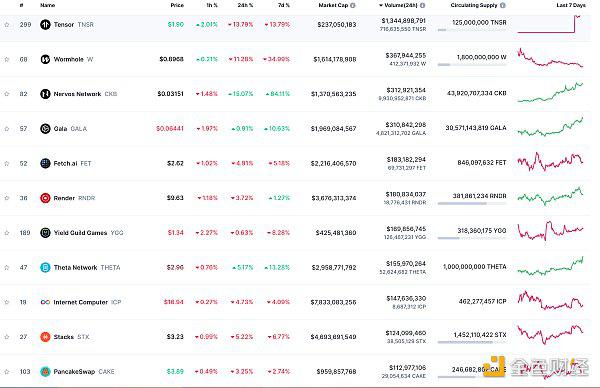Click the Tensor coin logo icon
The width and height of the screenshot is (600, 388).
[x=45, y=24]
